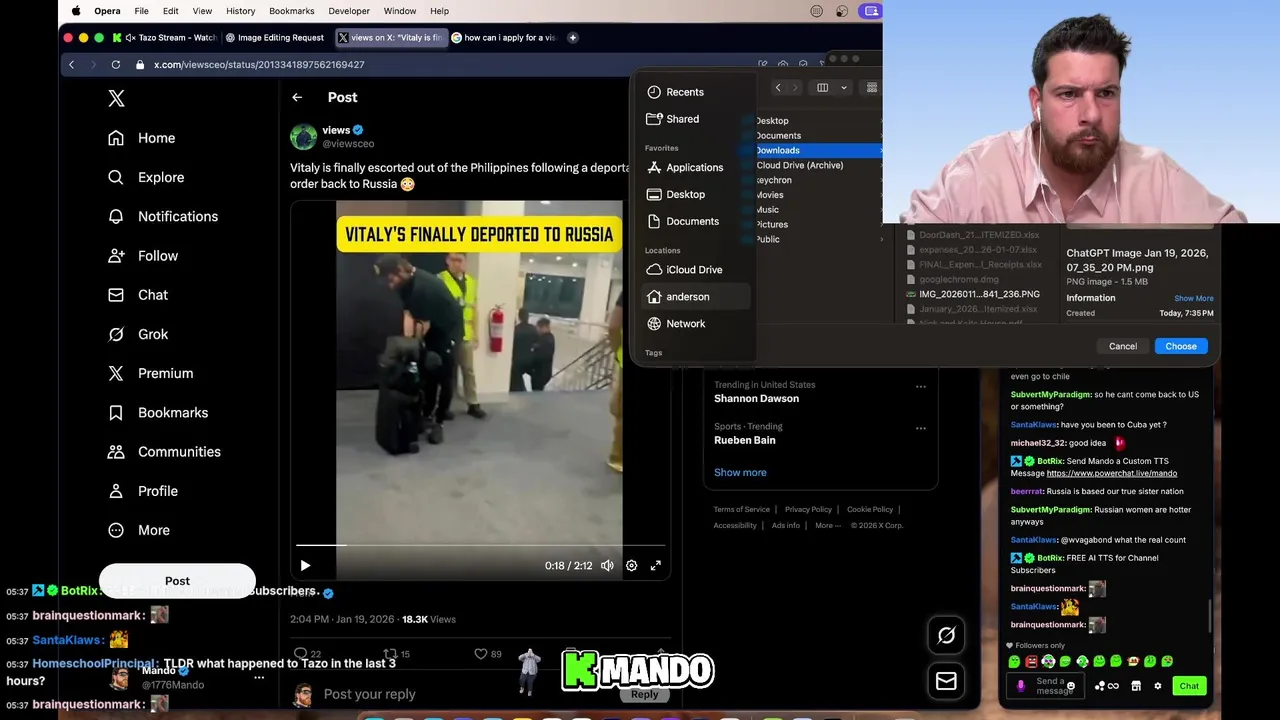Open the Cookie Policy link
Screen dimensions: 1280x720
[x=870, y=509]
